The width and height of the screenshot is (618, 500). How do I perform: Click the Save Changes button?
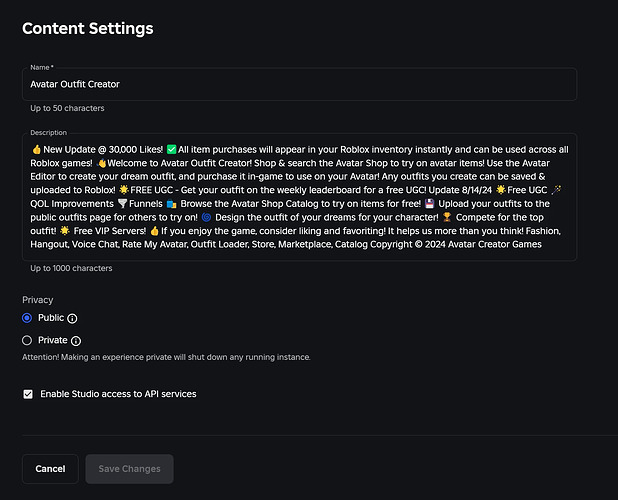129,469
